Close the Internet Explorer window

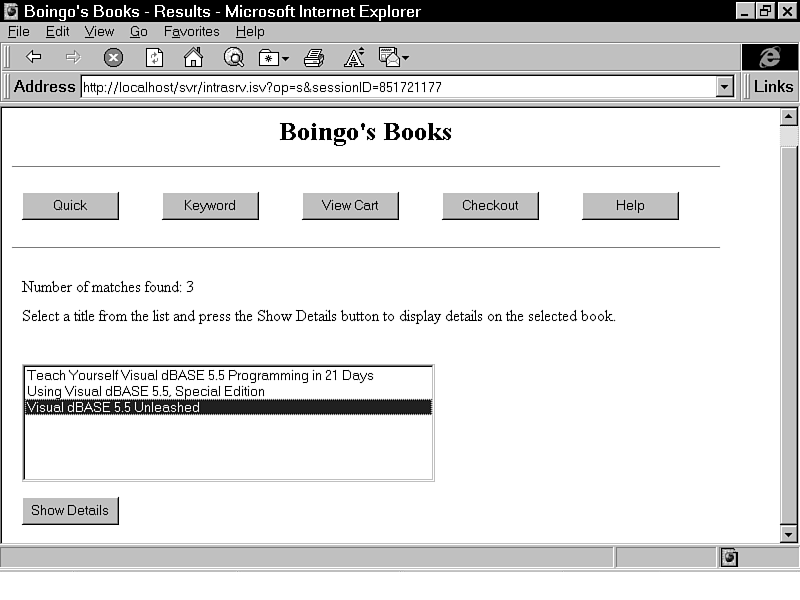click(787, 11)
